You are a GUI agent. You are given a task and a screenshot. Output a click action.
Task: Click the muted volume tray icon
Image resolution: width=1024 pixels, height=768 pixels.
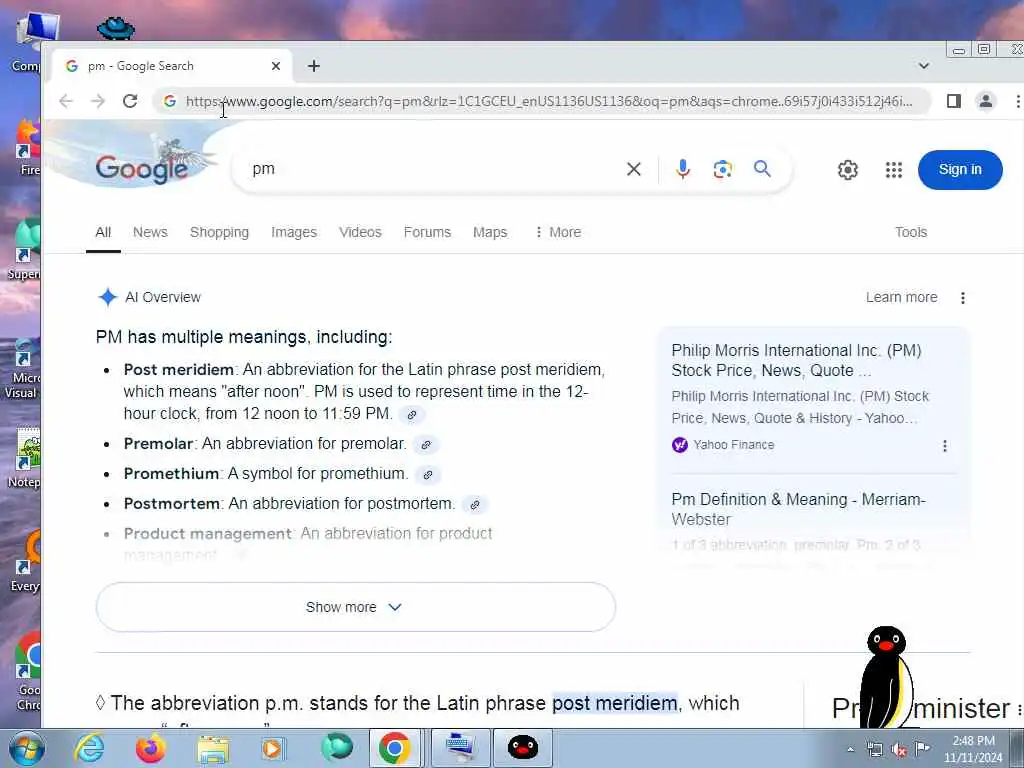click(x=899, y=750)
